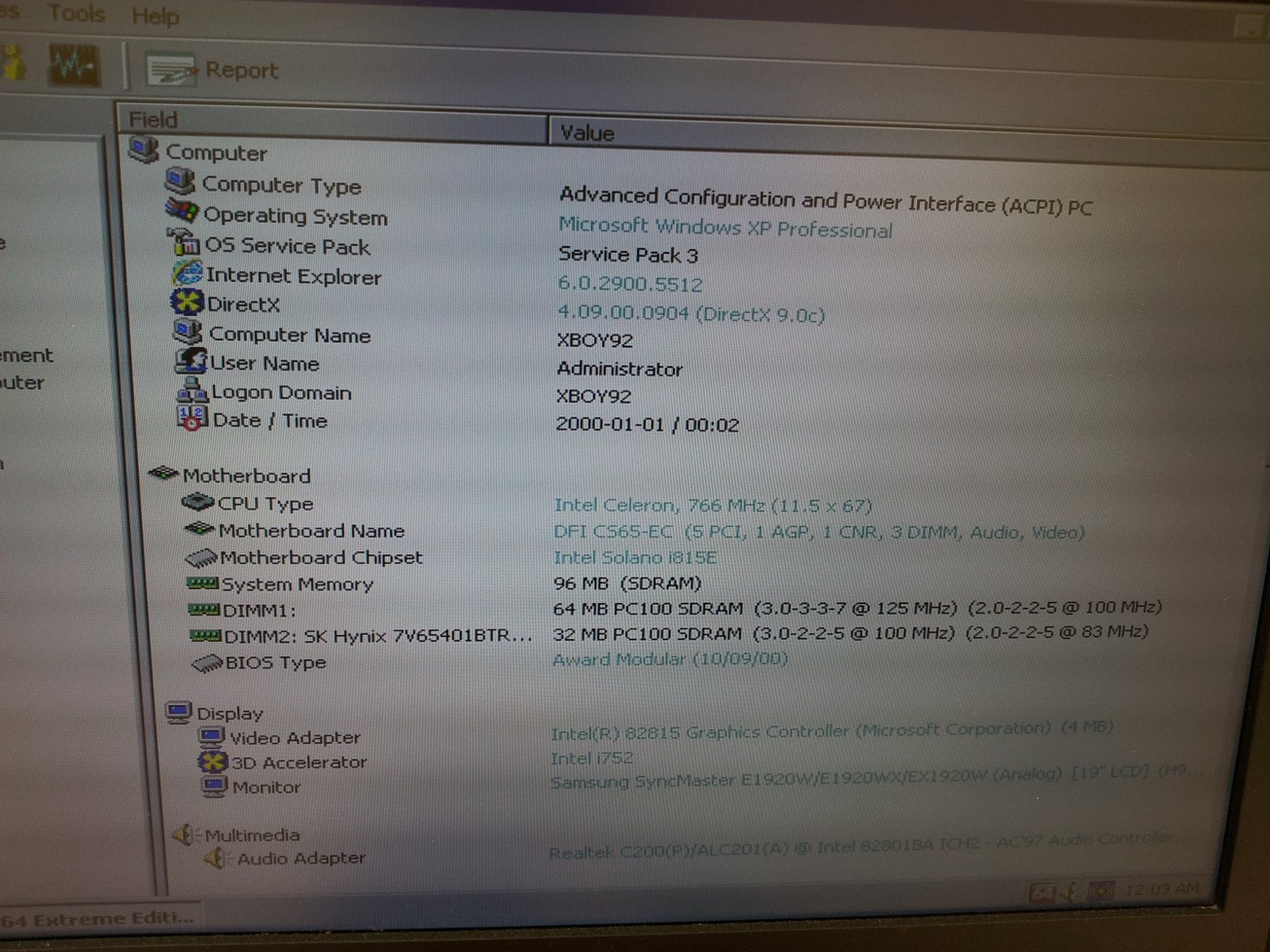The image size is (1270, 952).
Task: Click the User Name row icon
Action: [x=191, y=361]
